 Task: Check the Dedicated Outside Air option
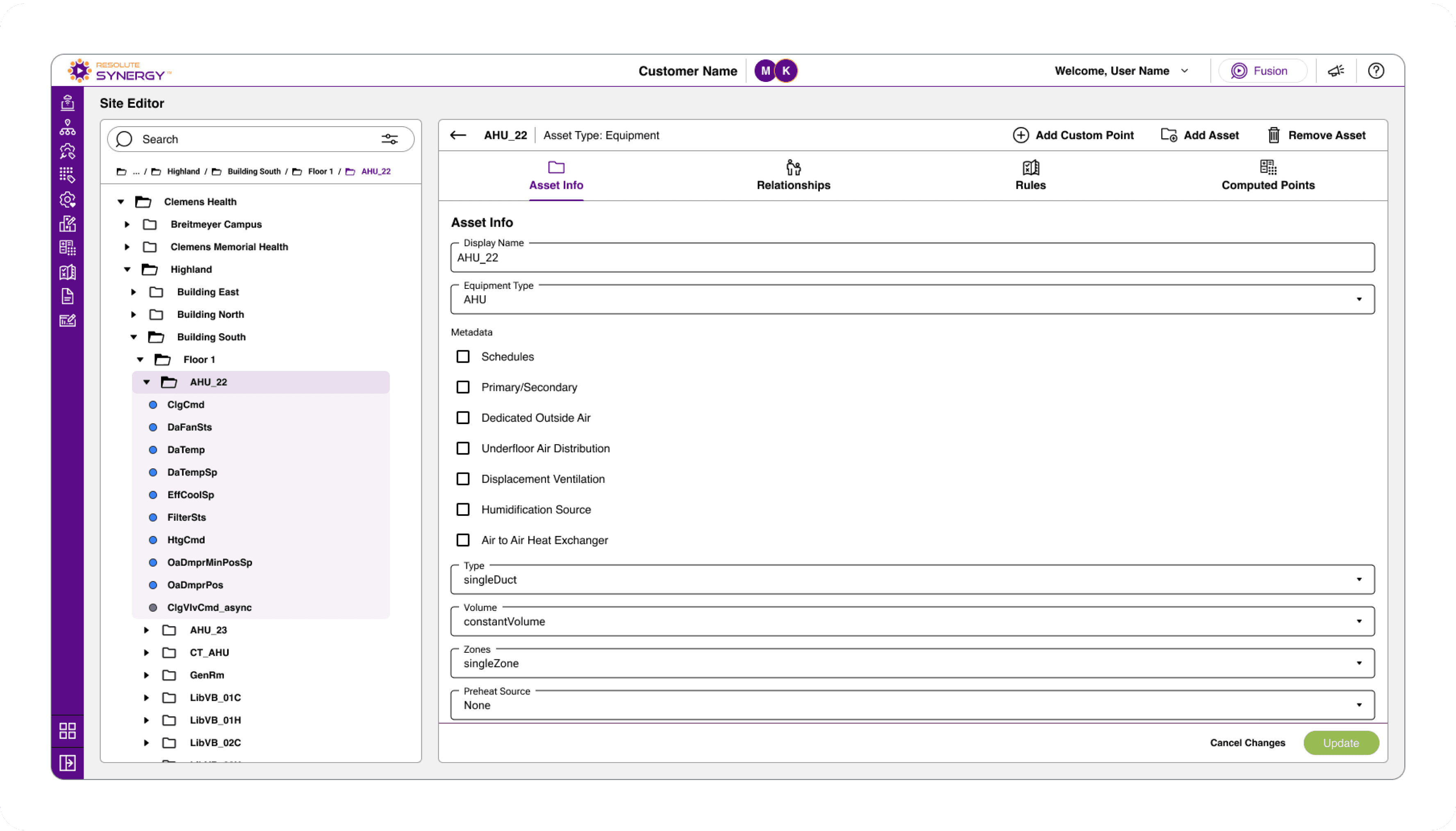(463, 418)
